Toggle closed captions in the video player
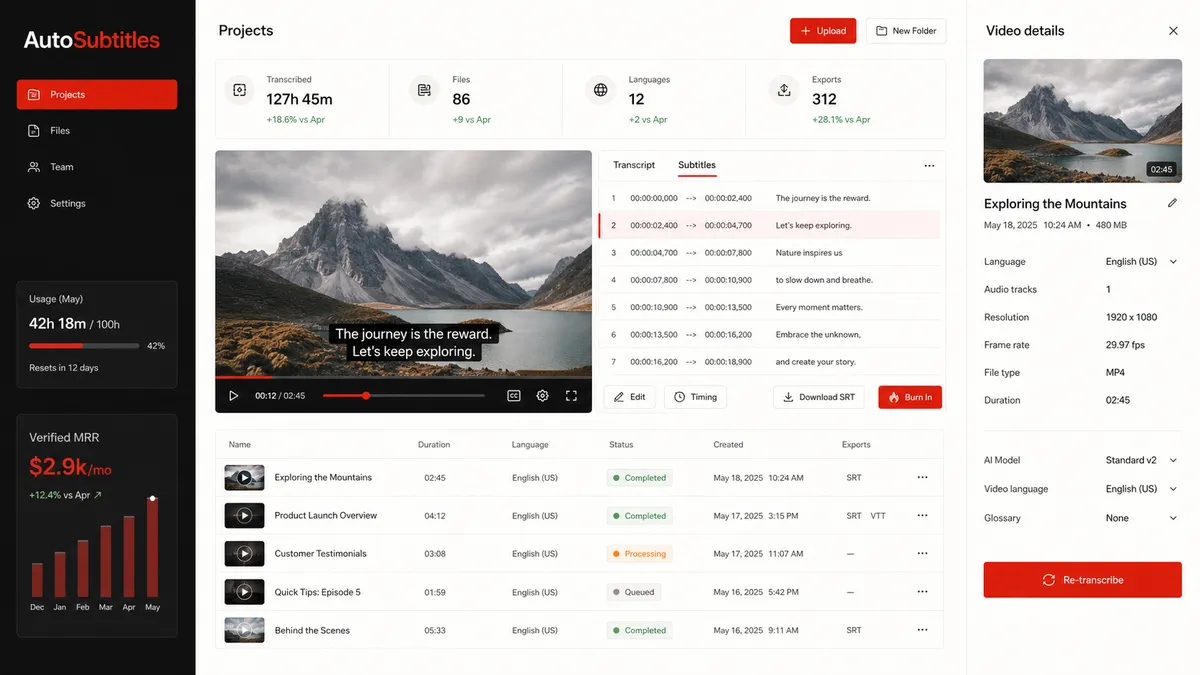Viewport: 1200px width, 675px height. pyautogui.click(x=514, y=396)
